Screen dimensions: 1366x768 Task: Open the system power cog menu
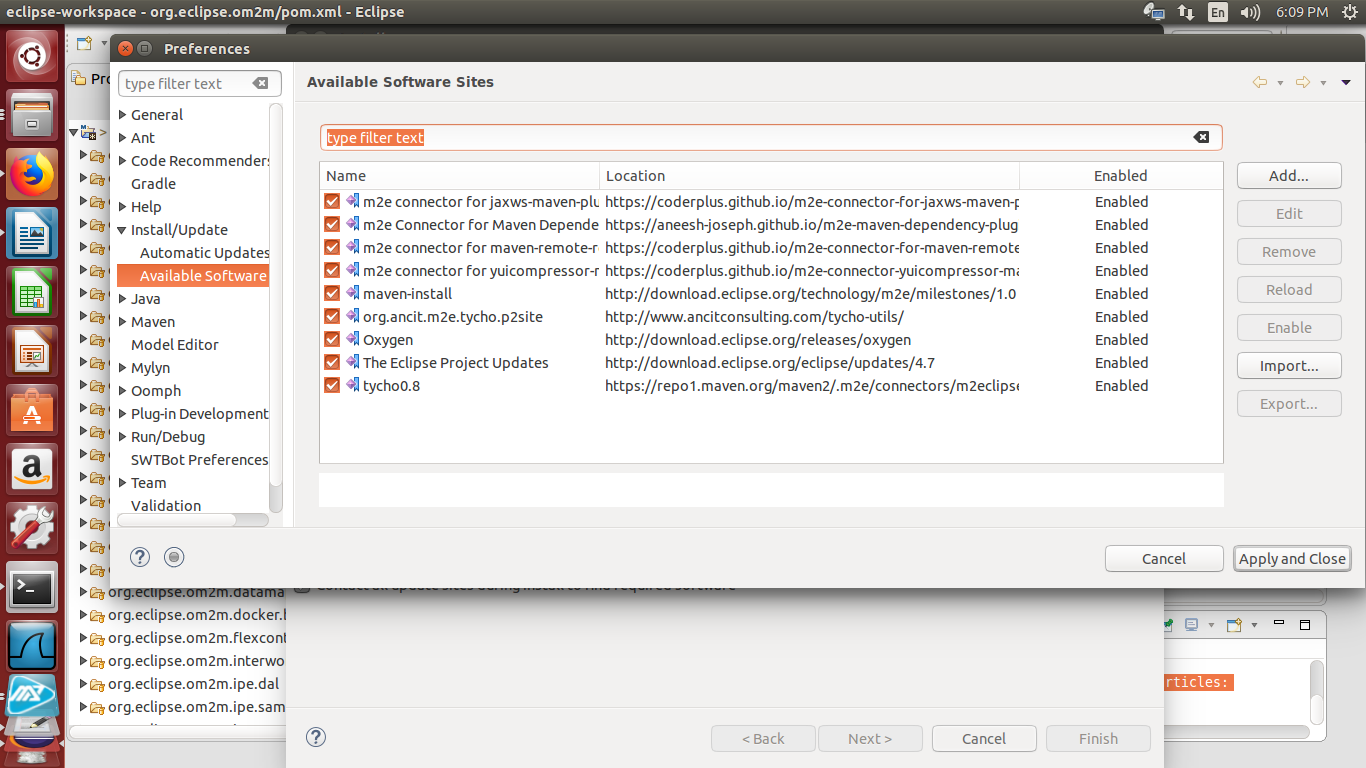[x=1349, y=12]
